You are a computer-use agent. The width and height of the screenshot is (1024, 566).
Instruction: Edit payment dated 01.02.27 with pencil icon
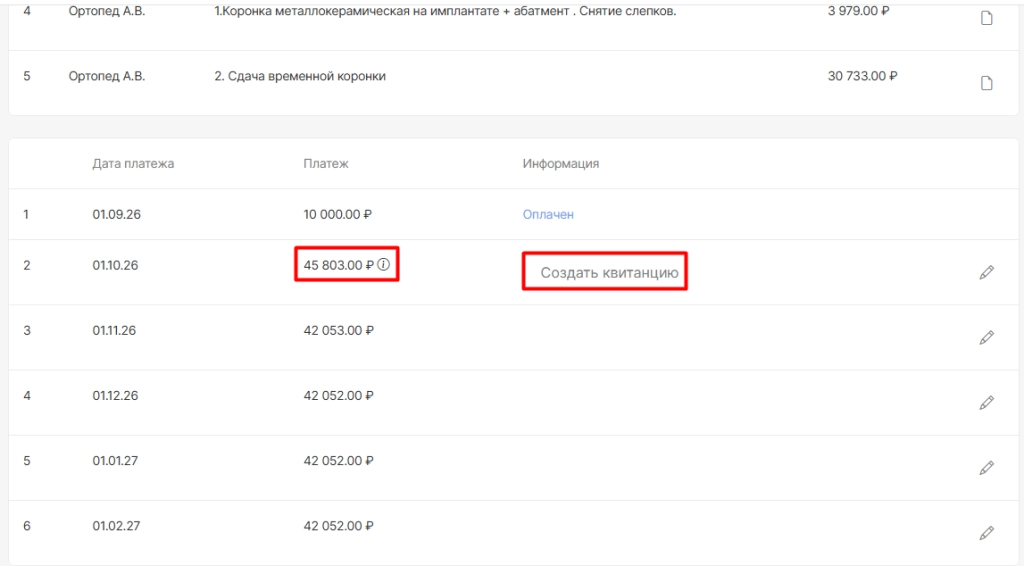pos(987,533)
